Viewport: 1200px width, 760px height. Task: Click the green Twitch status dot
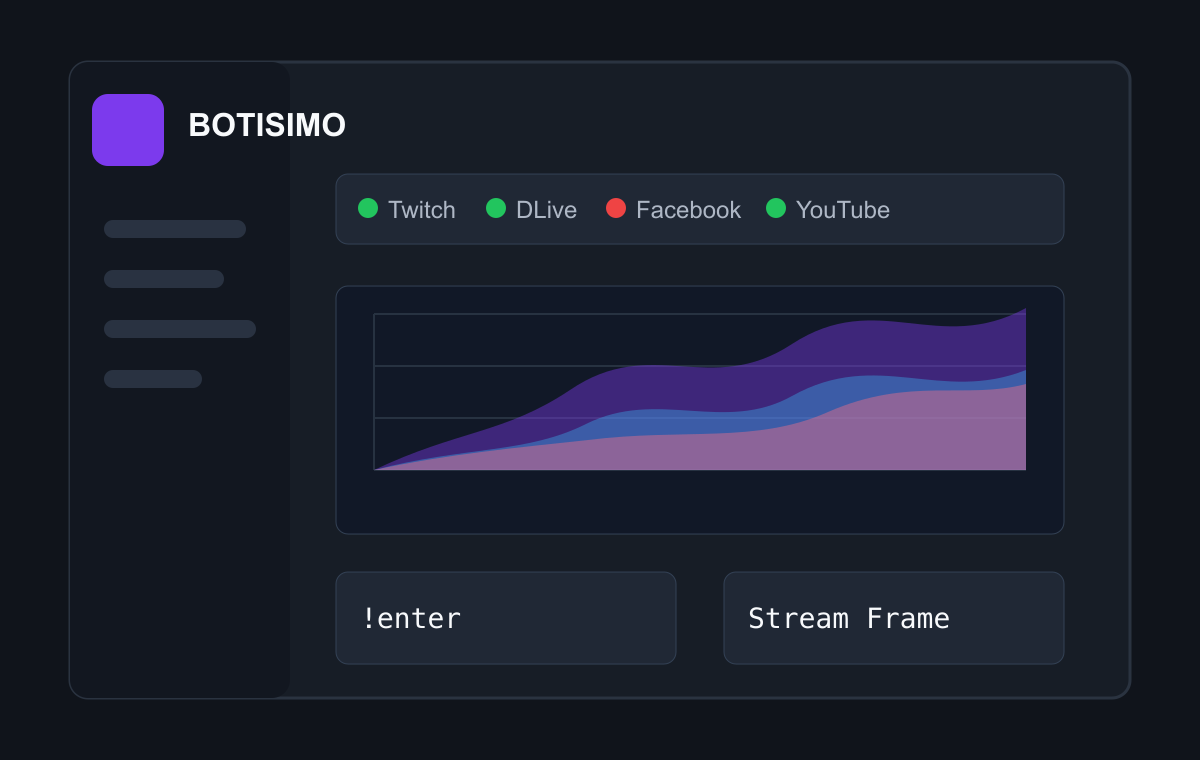coord(368,208)
